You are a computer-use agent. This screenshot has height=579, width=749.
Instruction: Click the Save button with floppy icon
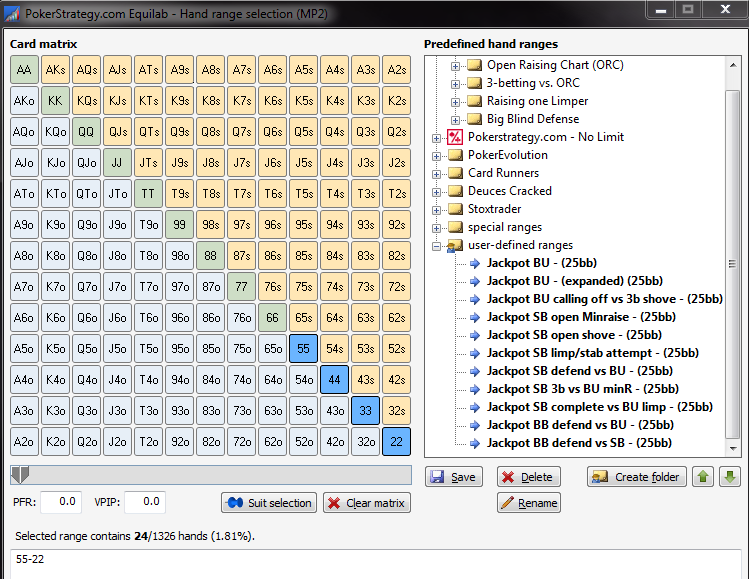pyautogui.click(x=453, y=477)
